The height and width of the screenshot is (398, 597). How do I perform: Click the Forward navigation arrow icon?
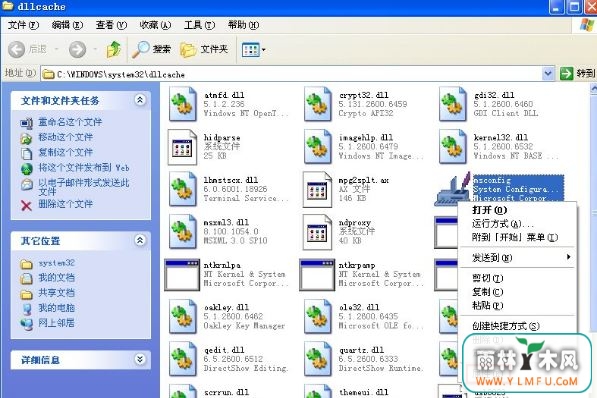pyautogui.click(x=77, y=50)
